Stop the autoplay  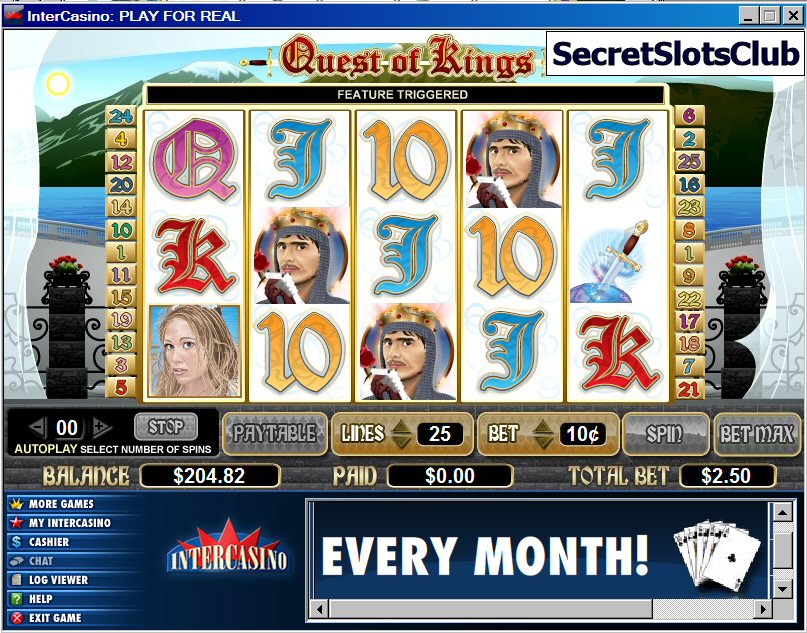[166, 427]
